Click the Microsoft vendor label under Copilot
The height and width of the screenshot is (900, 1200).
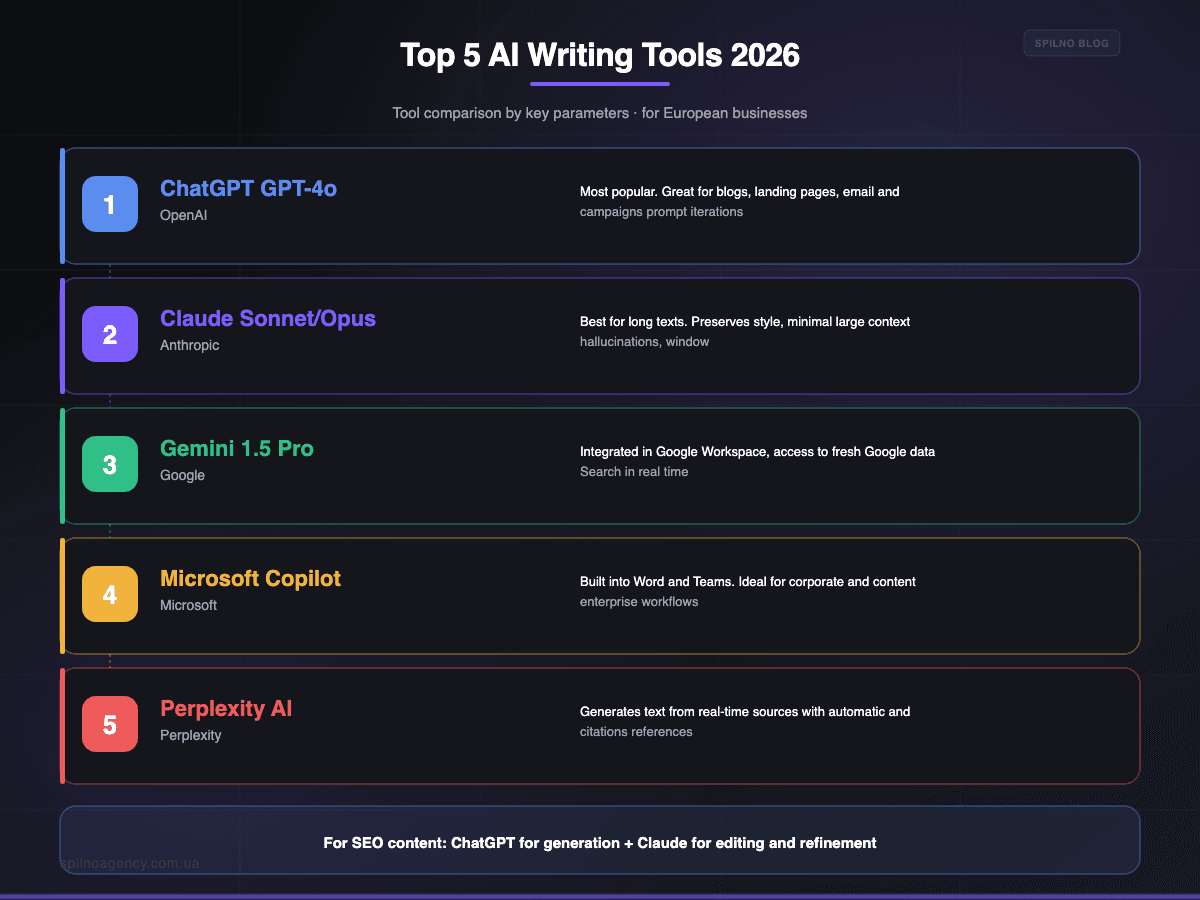tap(189, 605)
